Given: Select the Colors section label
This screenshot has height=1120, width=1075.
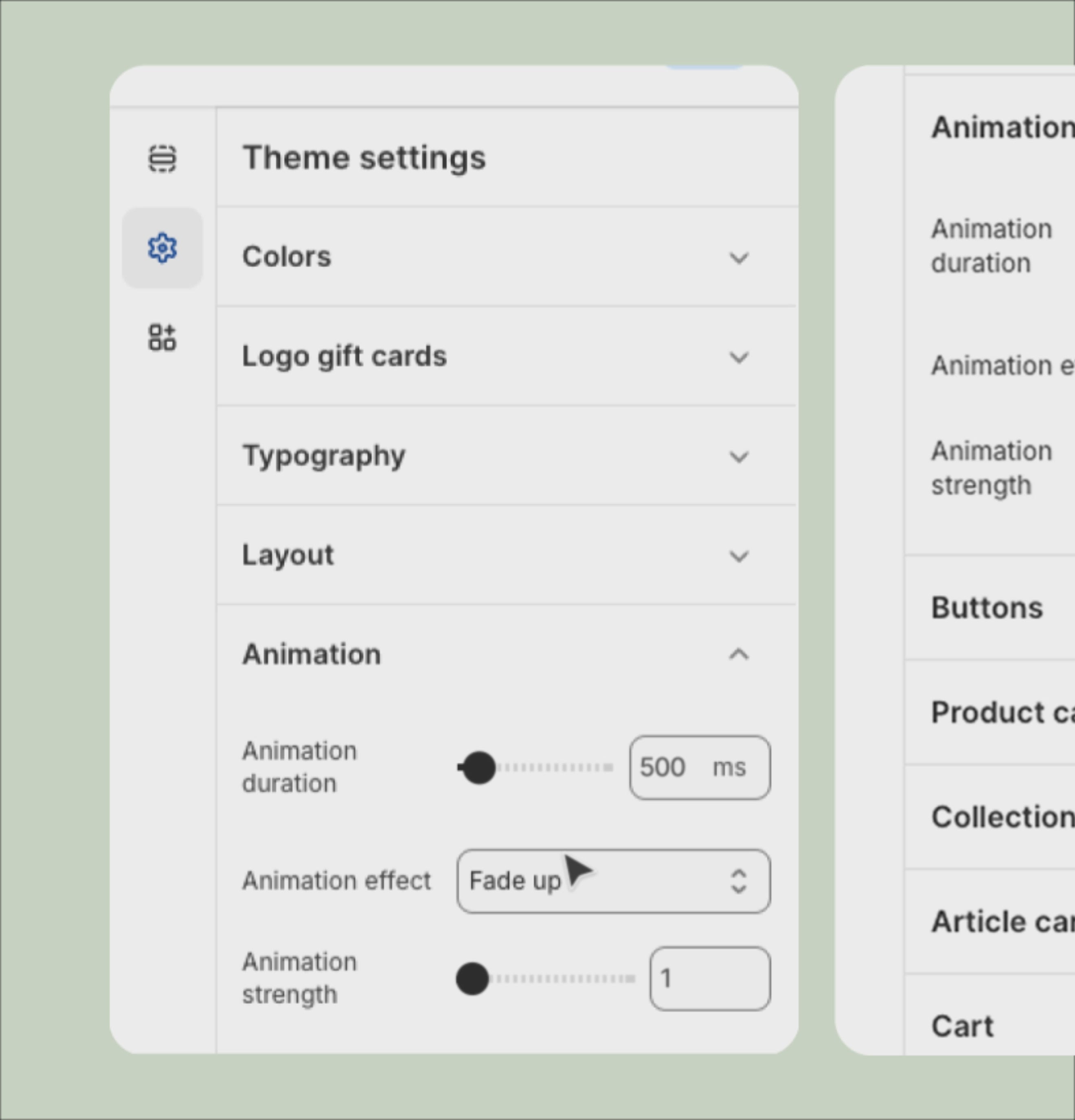Looking at the screenshot, I should [x=287, y=257].
